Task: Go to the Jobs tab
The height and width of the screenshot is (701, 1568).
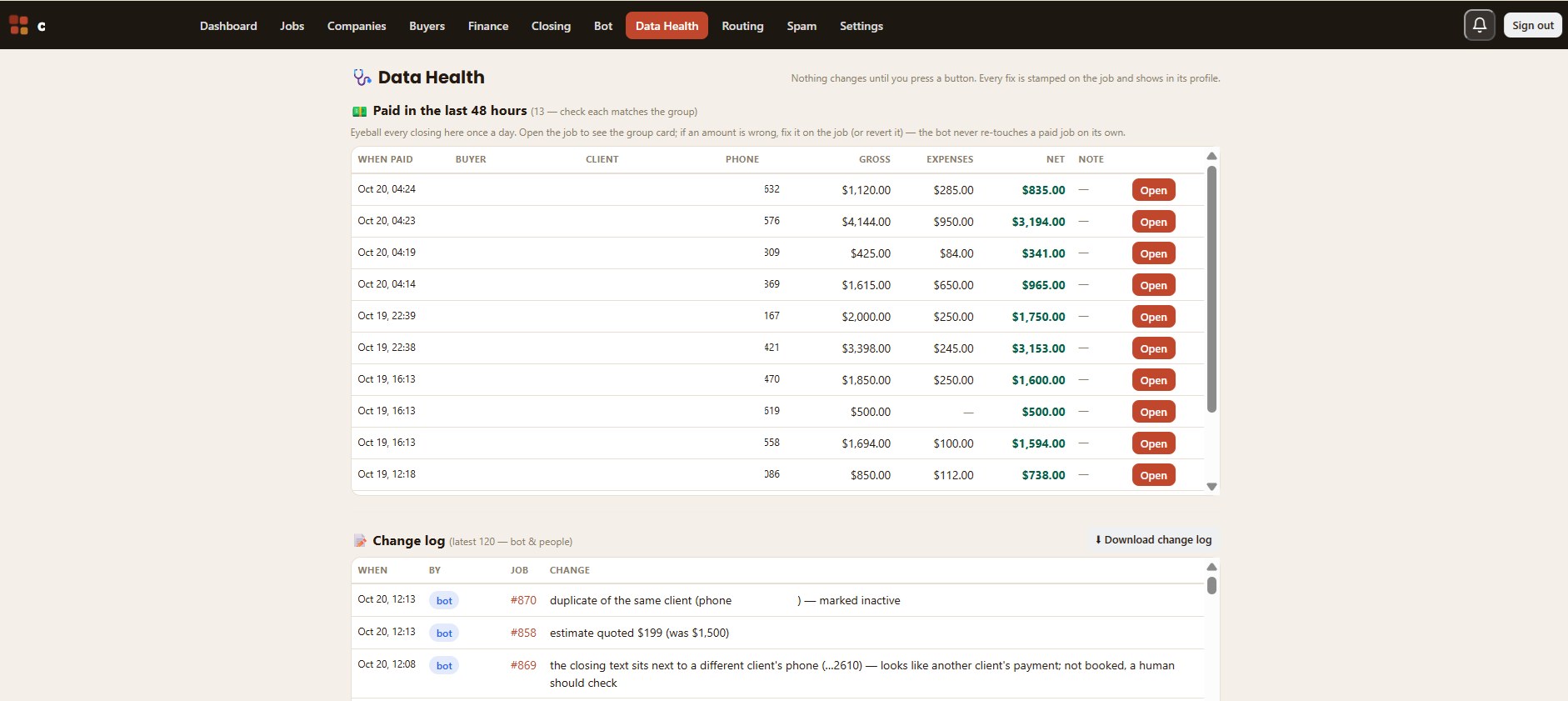Action: pyautogui.click(x=292, y=26)
